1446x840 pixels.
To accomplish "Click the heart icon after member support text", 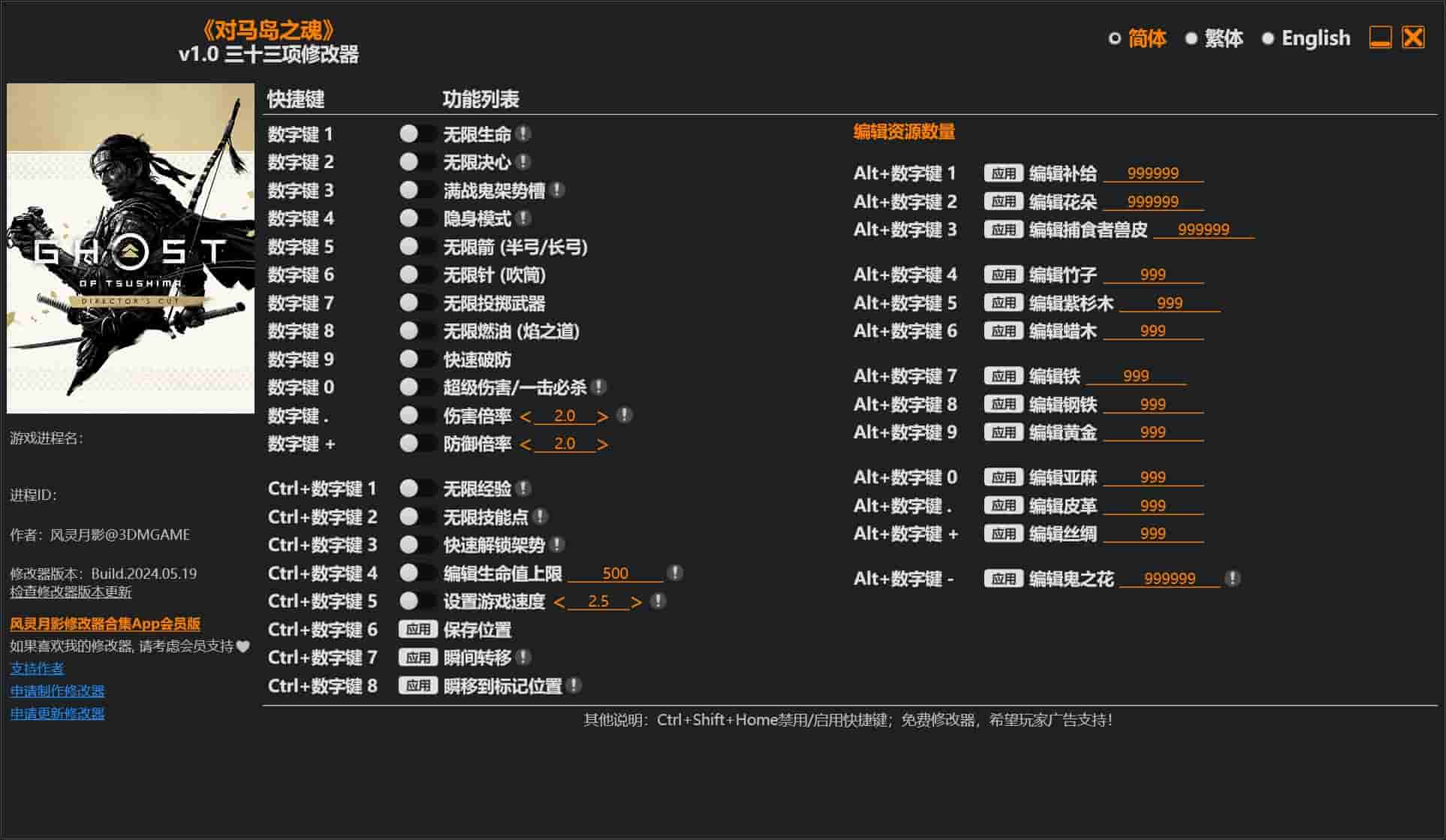I will [243, 646].
